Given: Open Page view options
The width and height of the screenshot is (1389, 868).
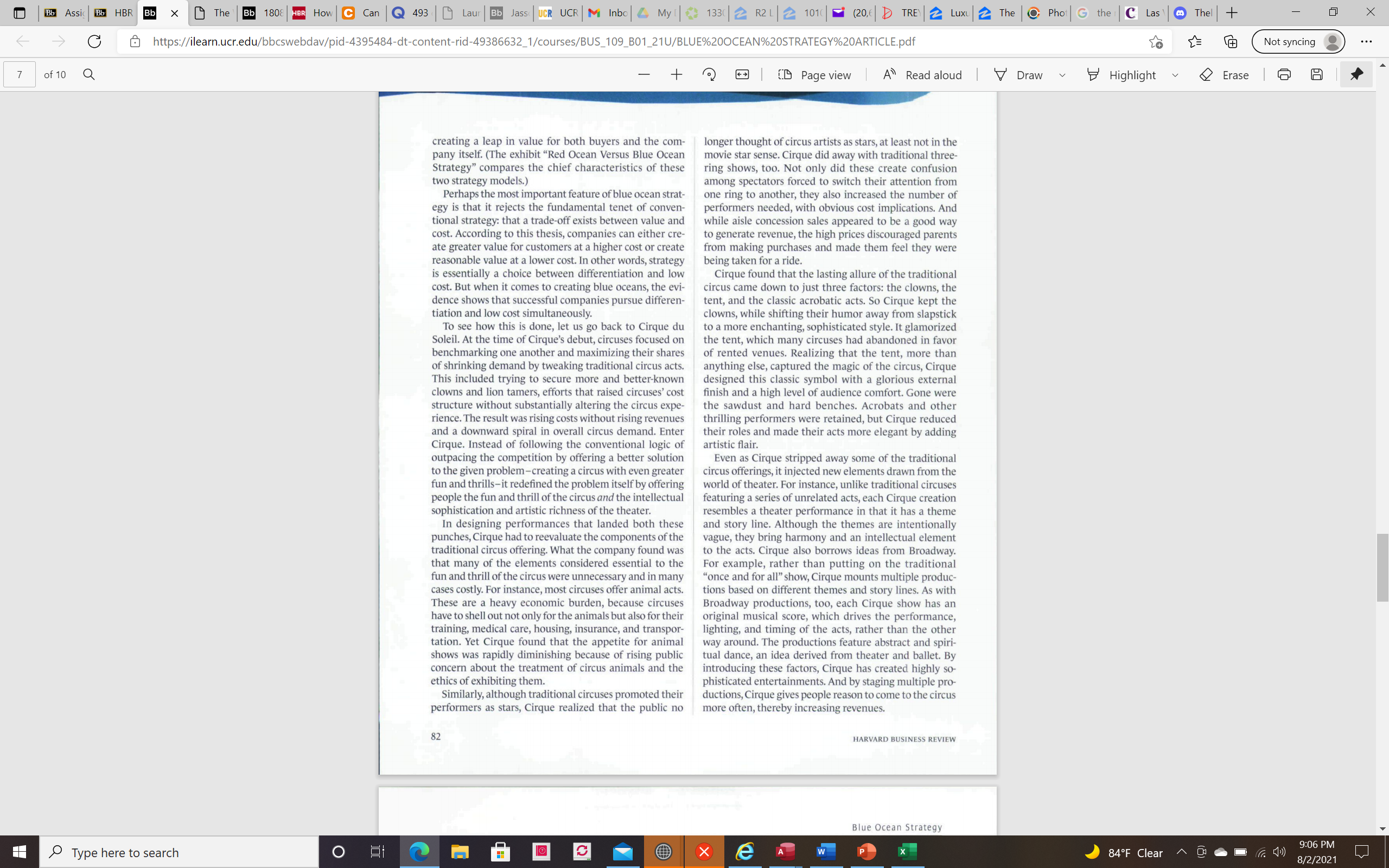Looking at the screenshot, I should pyautogui.click(x=814, y=75).
